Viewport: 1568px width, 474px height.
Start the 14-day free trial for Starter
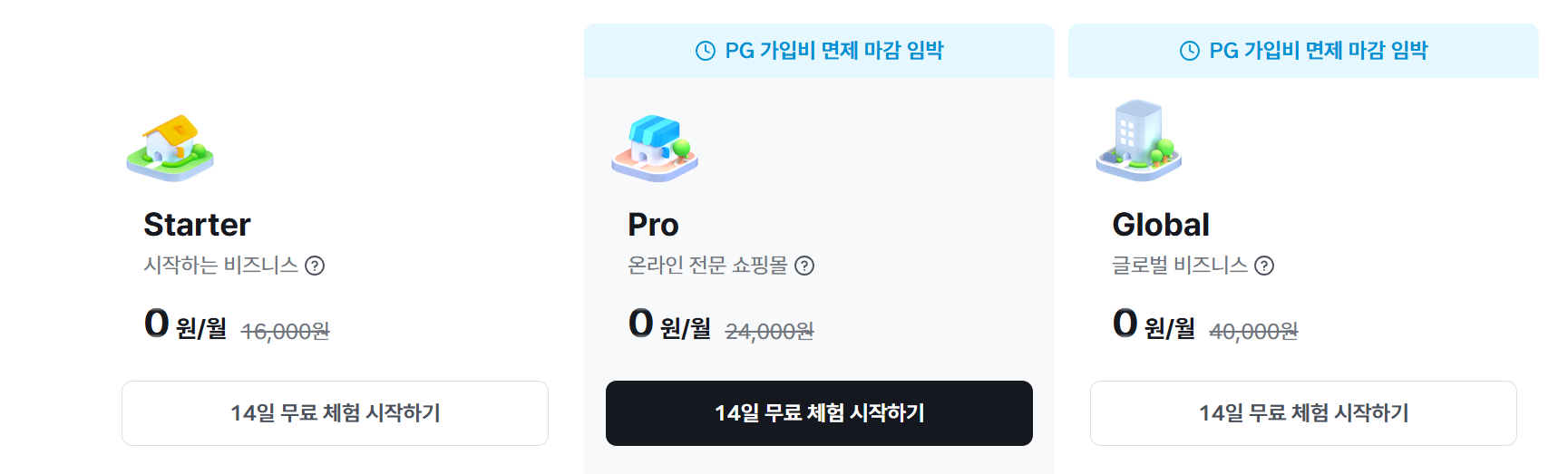coord(335,413)
